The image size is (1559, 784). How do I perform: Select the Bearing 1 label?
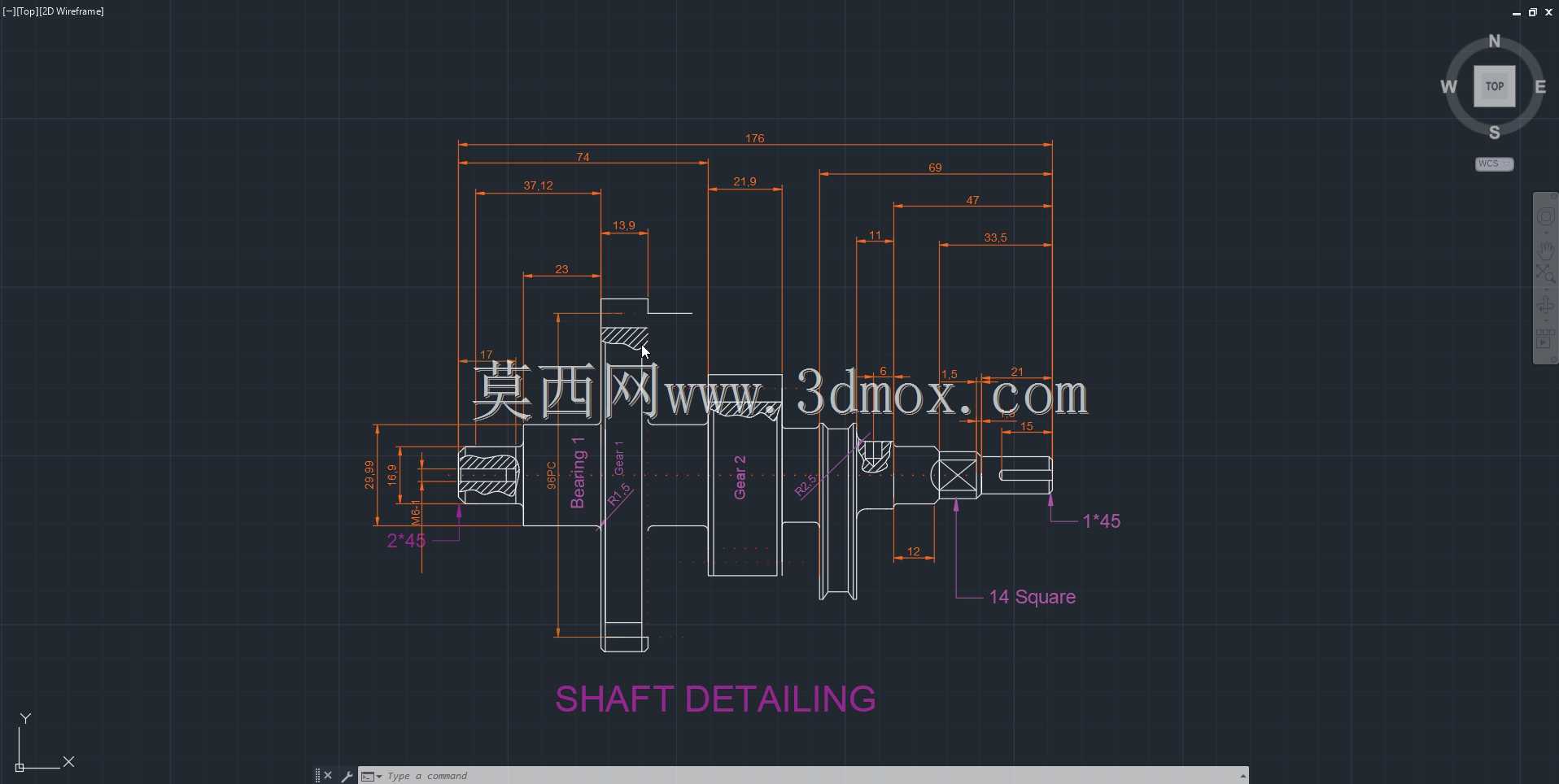coord(578,473)
